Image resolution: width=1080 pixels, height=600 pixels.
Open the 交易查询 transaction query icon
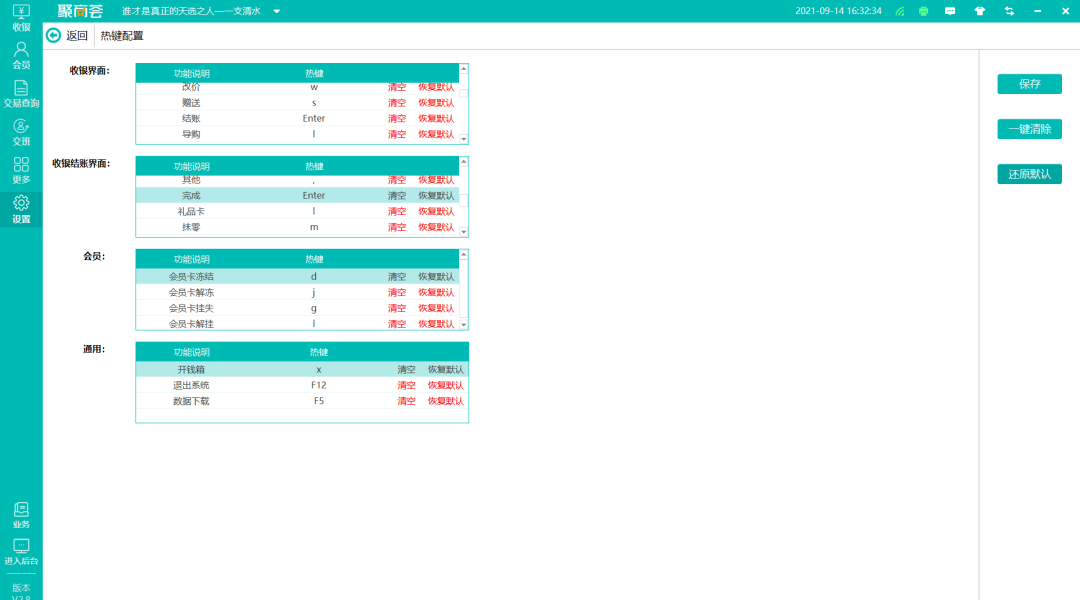pos(21,88)
